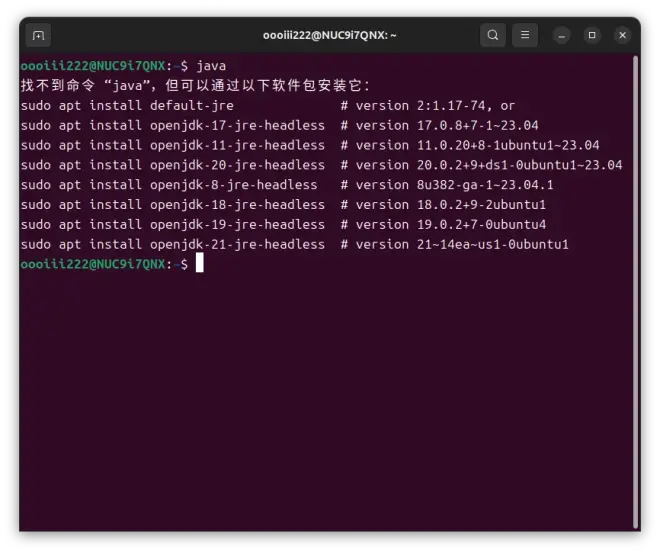This screenshot has height=553, width=660.
Task: Minimize the terminal window
Action: click(562, 35)
